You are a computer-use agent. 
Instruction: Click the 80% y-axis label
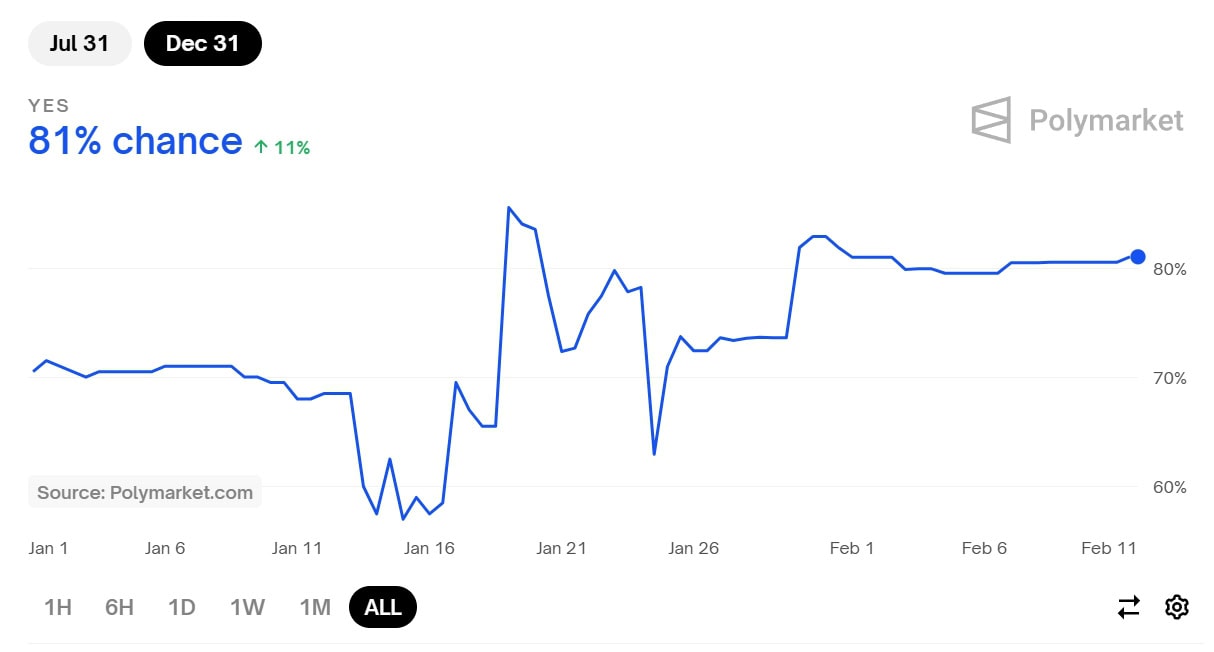point(1169,269)
